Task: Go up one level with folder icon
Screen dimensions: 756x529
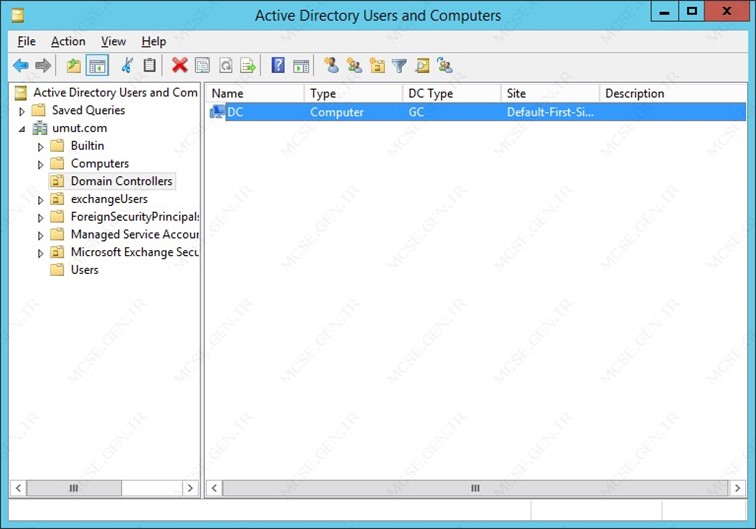Action: click(73, 65)
